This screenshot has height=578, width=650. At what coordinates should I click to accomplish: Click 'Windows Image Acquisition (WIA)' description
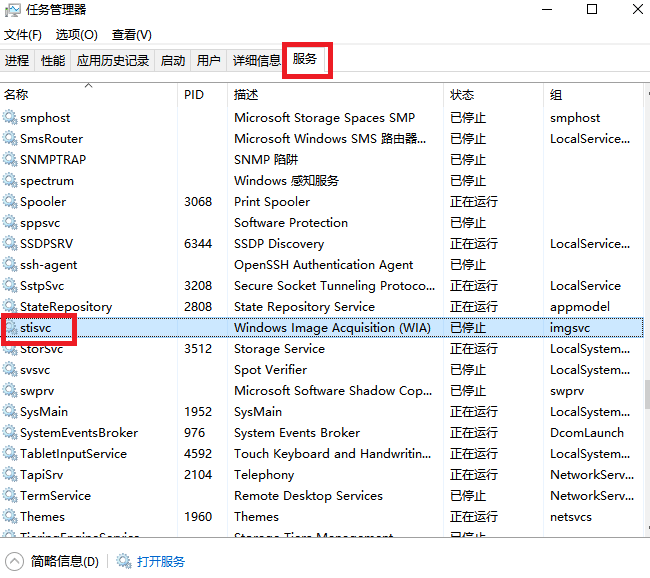click(x=332, y=328)
